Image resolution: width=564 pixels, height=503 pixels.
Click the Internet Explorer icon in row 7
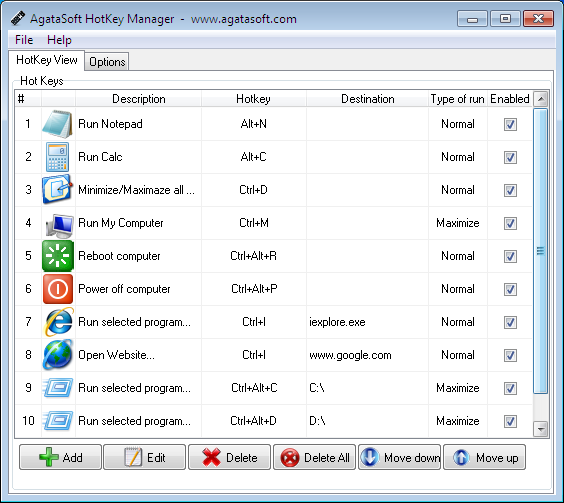(58, 322)
